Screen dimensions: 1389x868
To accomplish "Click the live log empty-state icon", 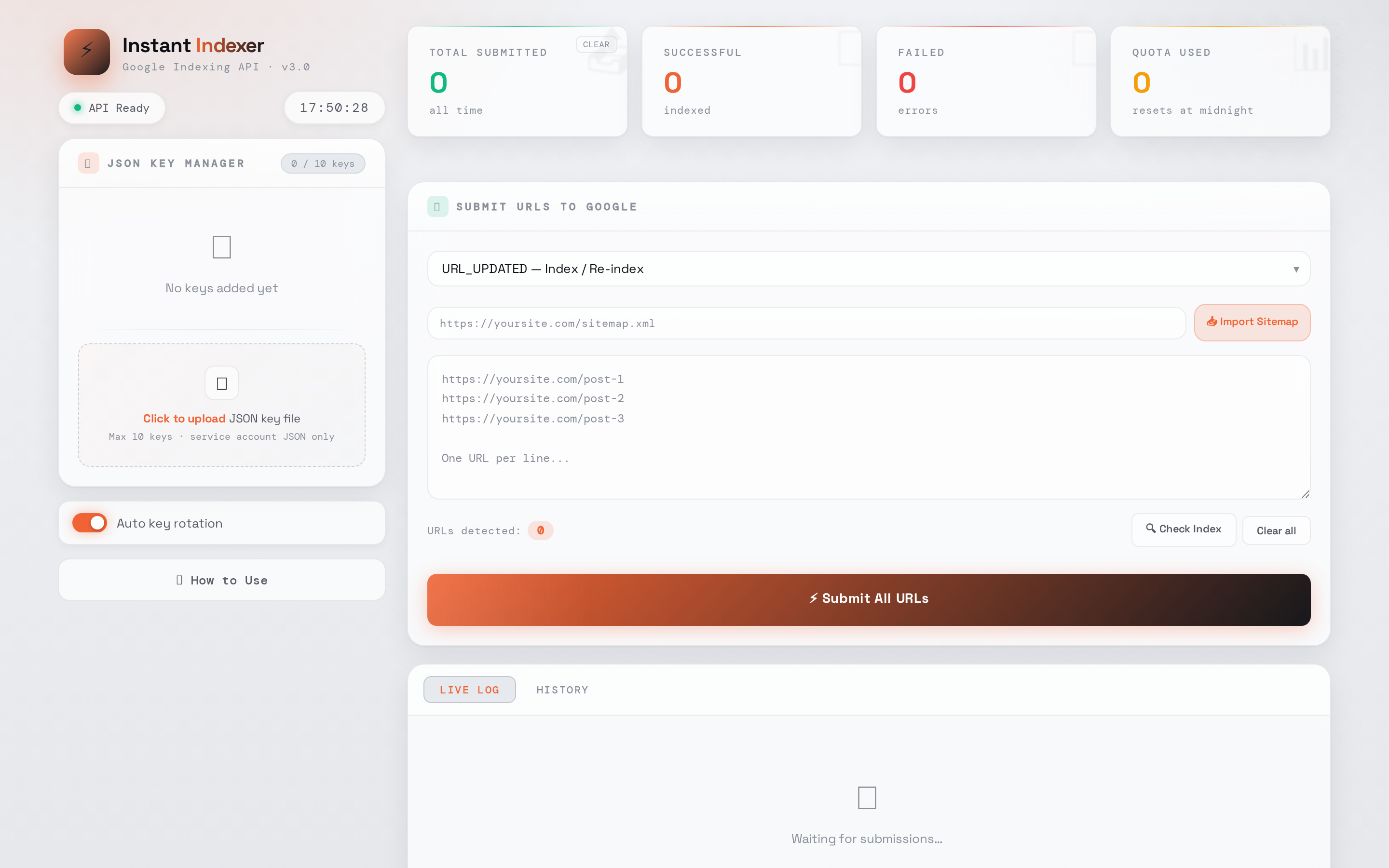I will pyautogui.click(x=867, y=798).
